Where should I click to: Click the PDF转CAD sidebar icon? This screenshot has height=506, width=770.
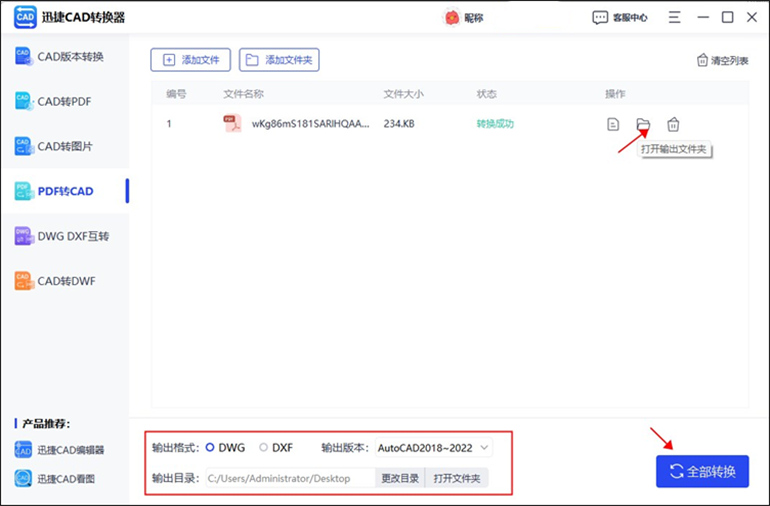[24, 191]
